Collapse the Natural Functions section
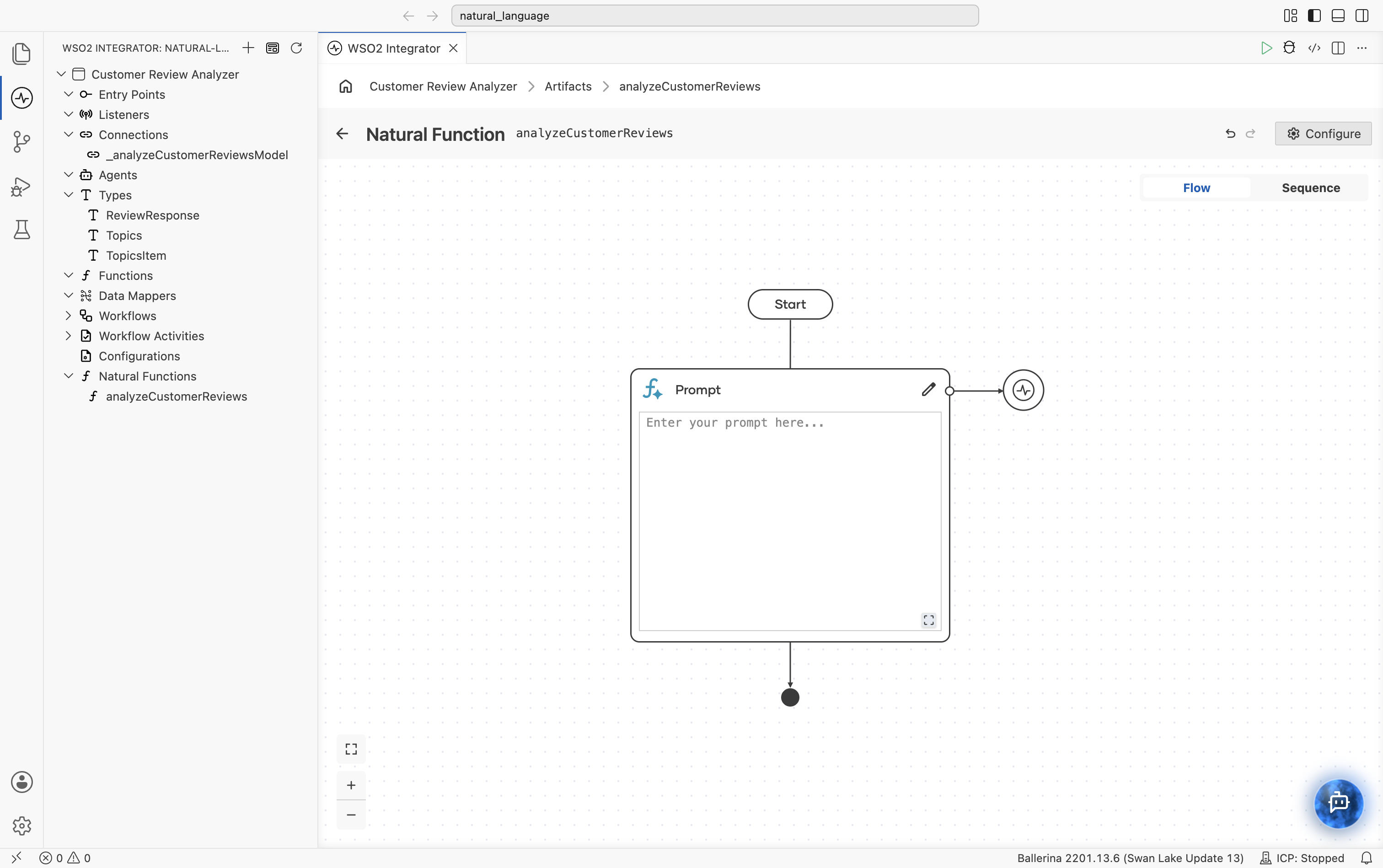The height and width of the screenshot is (868, 1383). [68, 376]
